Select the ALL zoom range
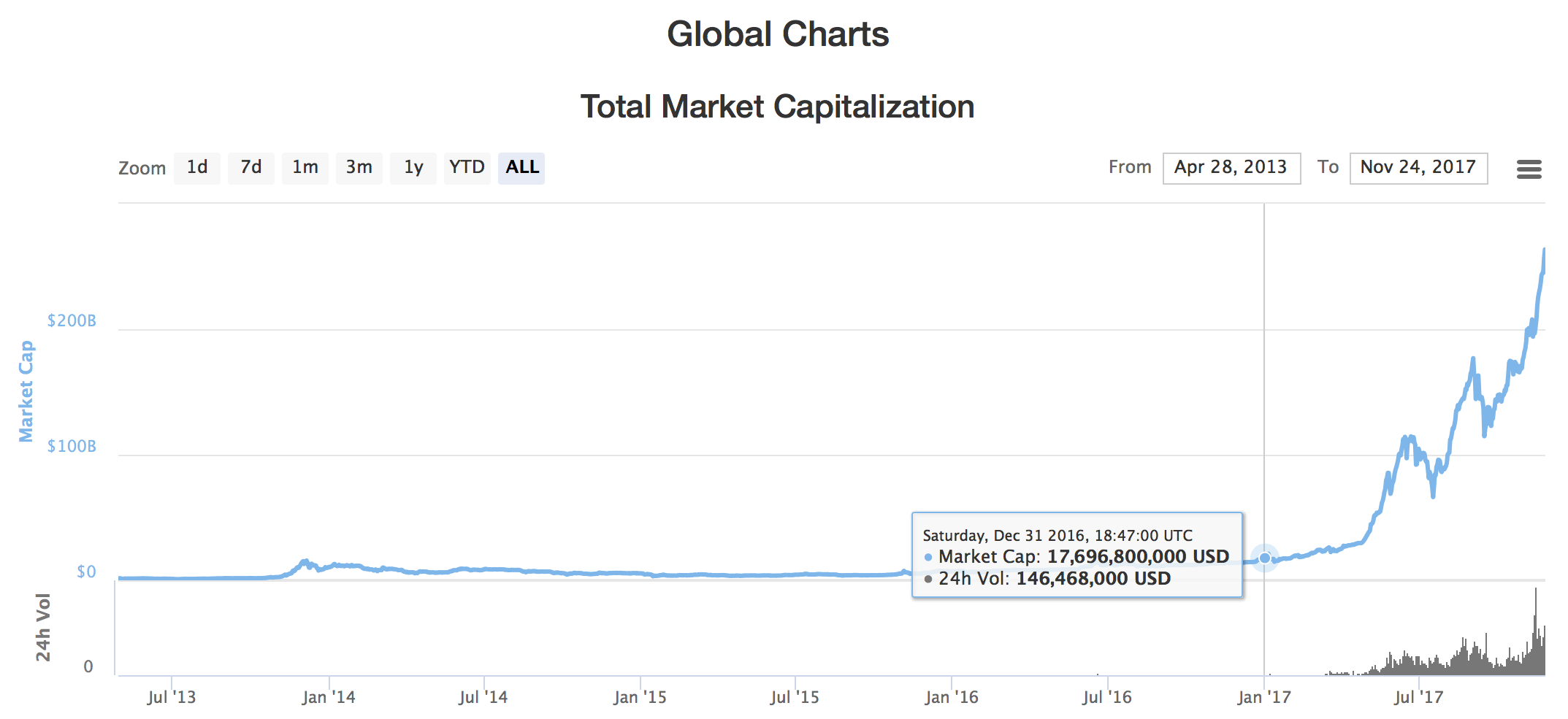The height and width of the screenshot is (719, 1568). tap(521, 168)
